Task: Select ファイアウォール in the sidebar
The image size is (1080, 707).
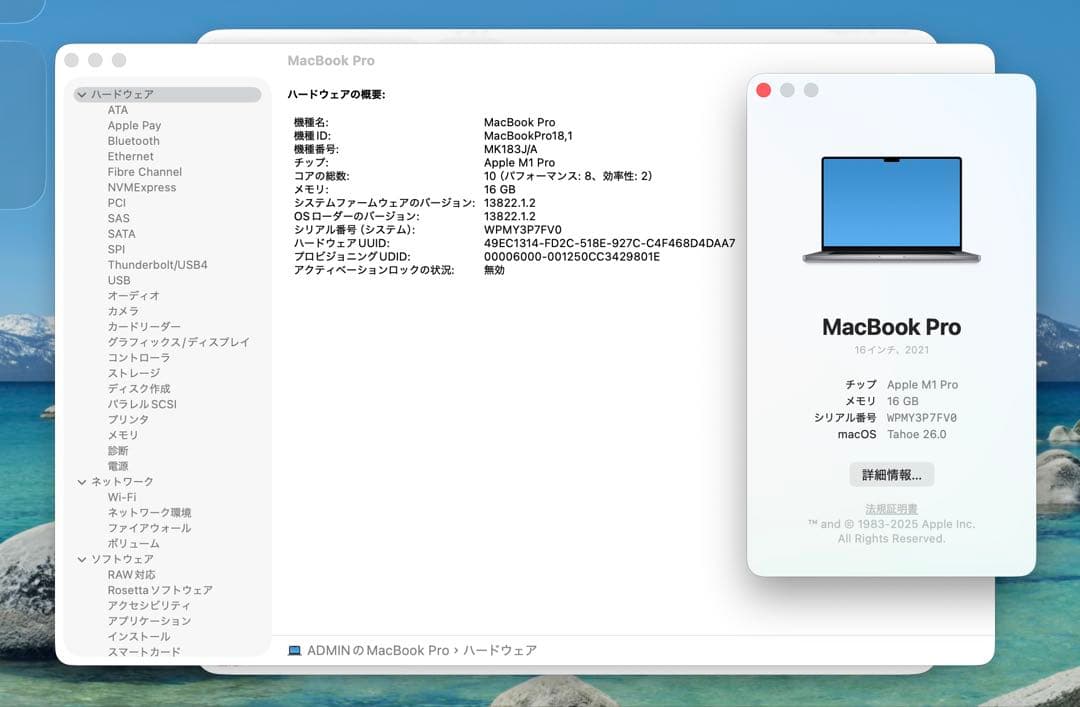Action: pyautogui.click(x=149, y=529)
